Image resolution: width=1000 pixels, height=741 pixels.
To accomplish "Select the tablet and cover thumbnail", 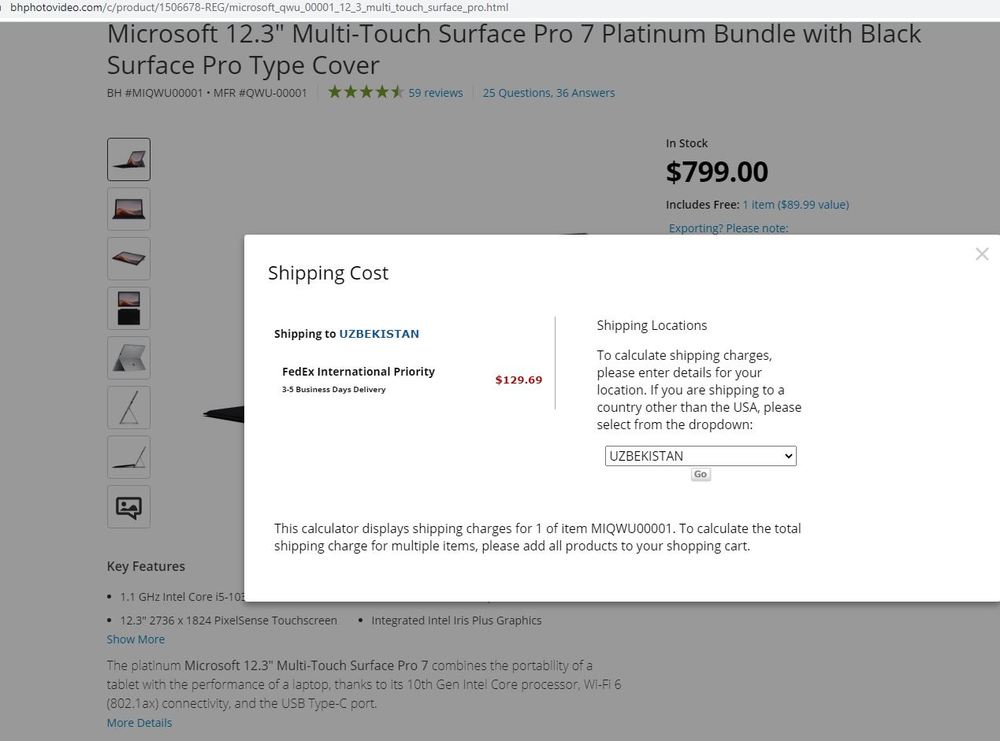I will [128, 308].
